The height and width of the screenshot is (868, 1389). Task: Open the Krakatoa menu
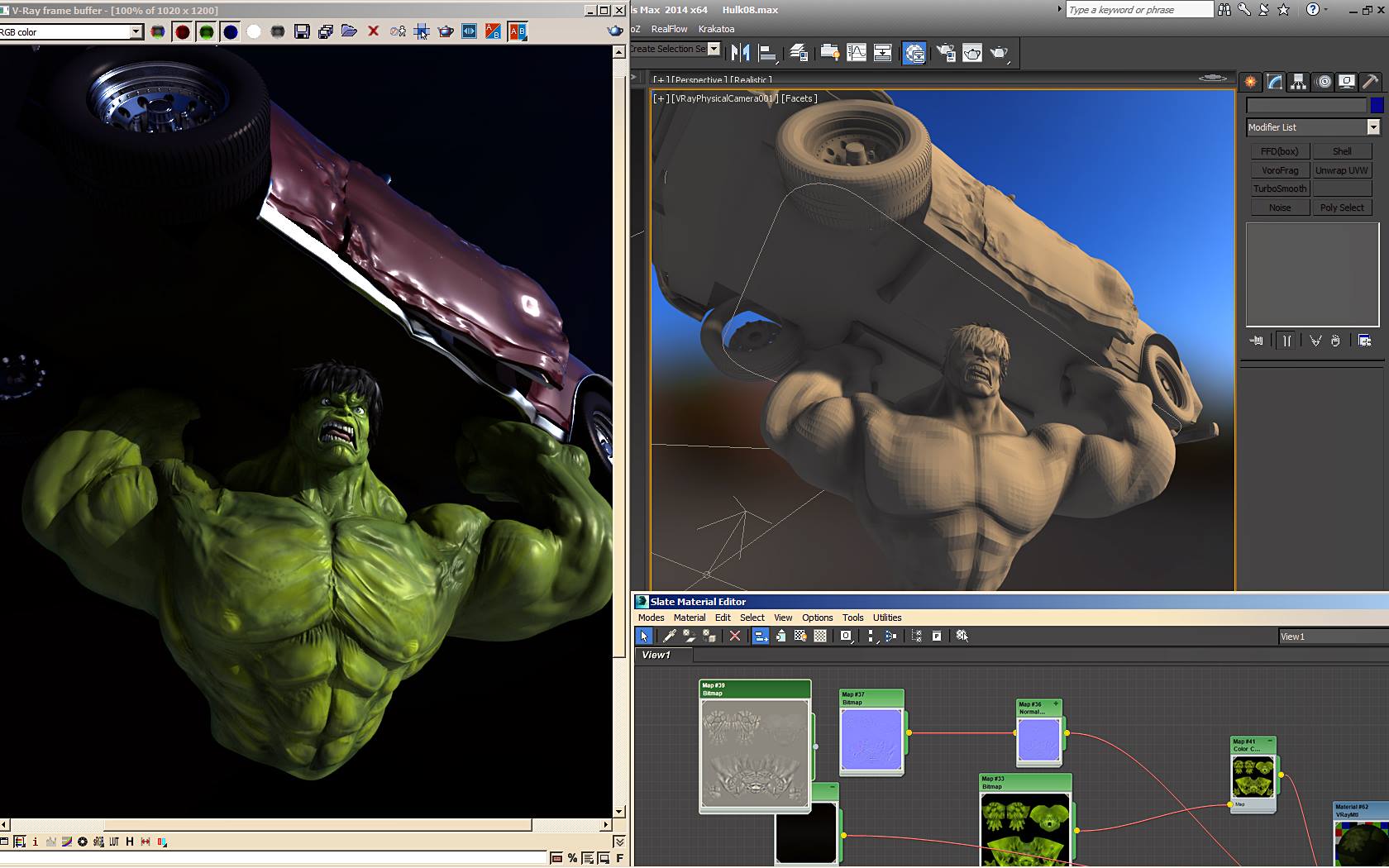click(716, 29)
